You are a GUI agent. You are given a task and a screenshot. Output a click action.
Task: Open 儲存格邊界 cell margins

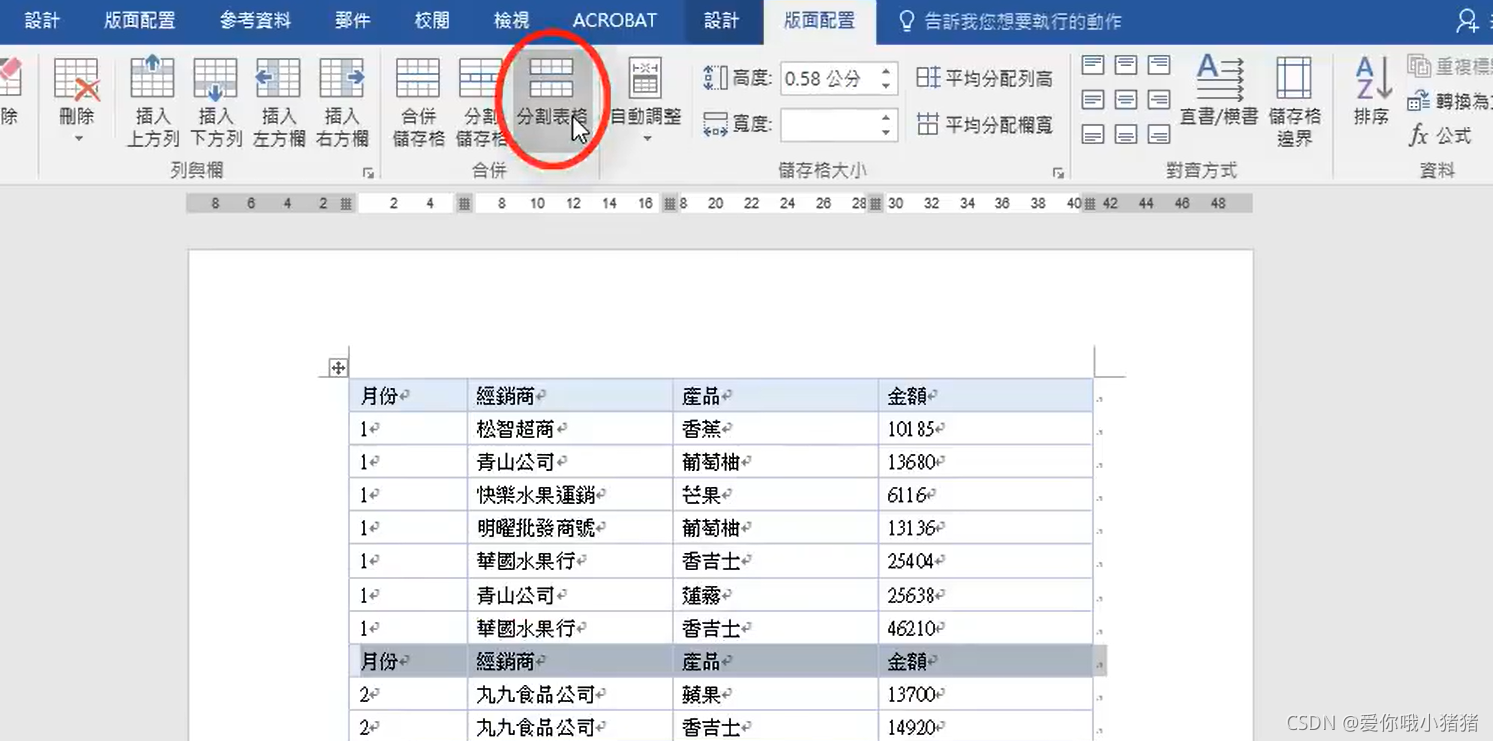point(1294,103)
